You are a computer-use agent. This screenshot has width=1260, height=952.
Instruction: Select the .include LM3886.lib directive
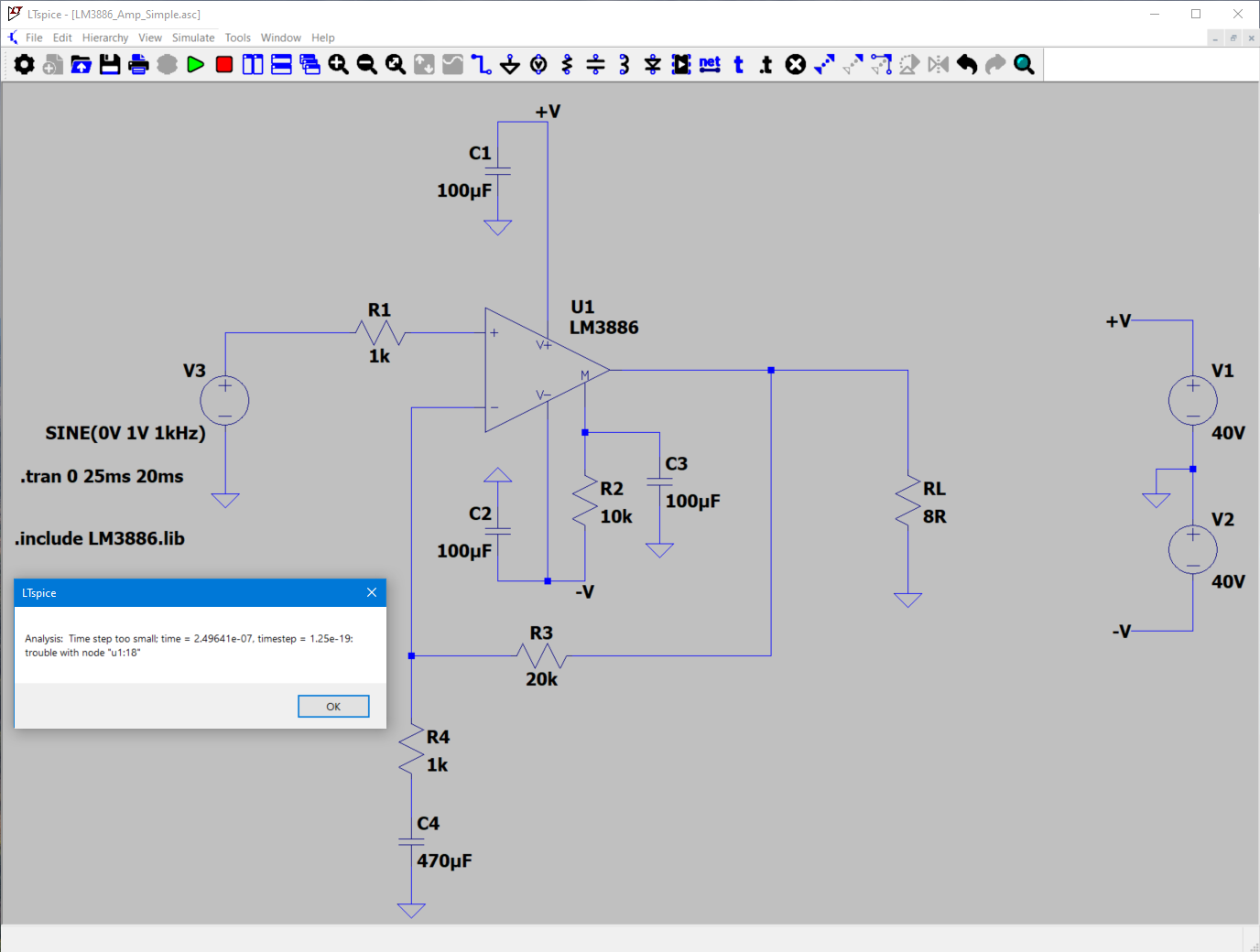[99, 538]
